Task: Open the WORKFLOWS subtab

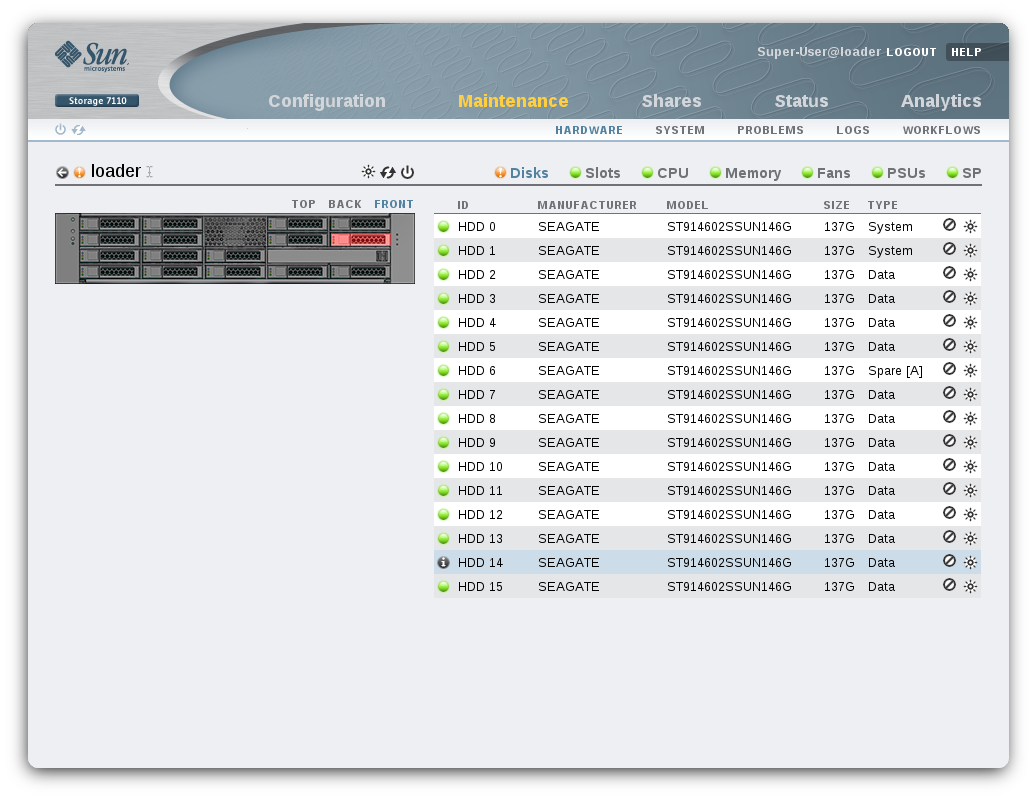Action: click(x=942, y=131)
